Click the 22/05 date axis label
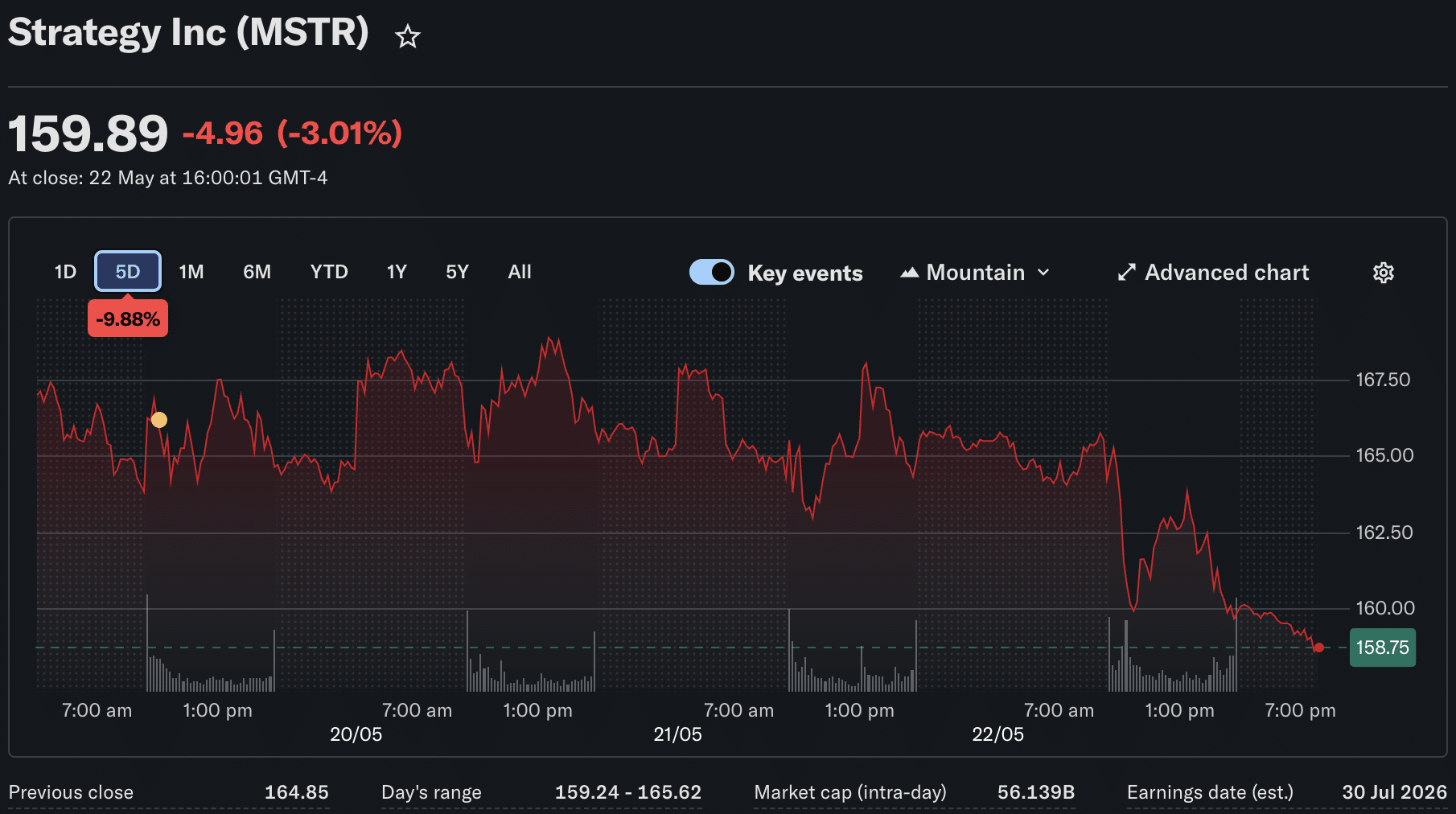This screenshot has width=1456, height=814. [x=998, y=734]
